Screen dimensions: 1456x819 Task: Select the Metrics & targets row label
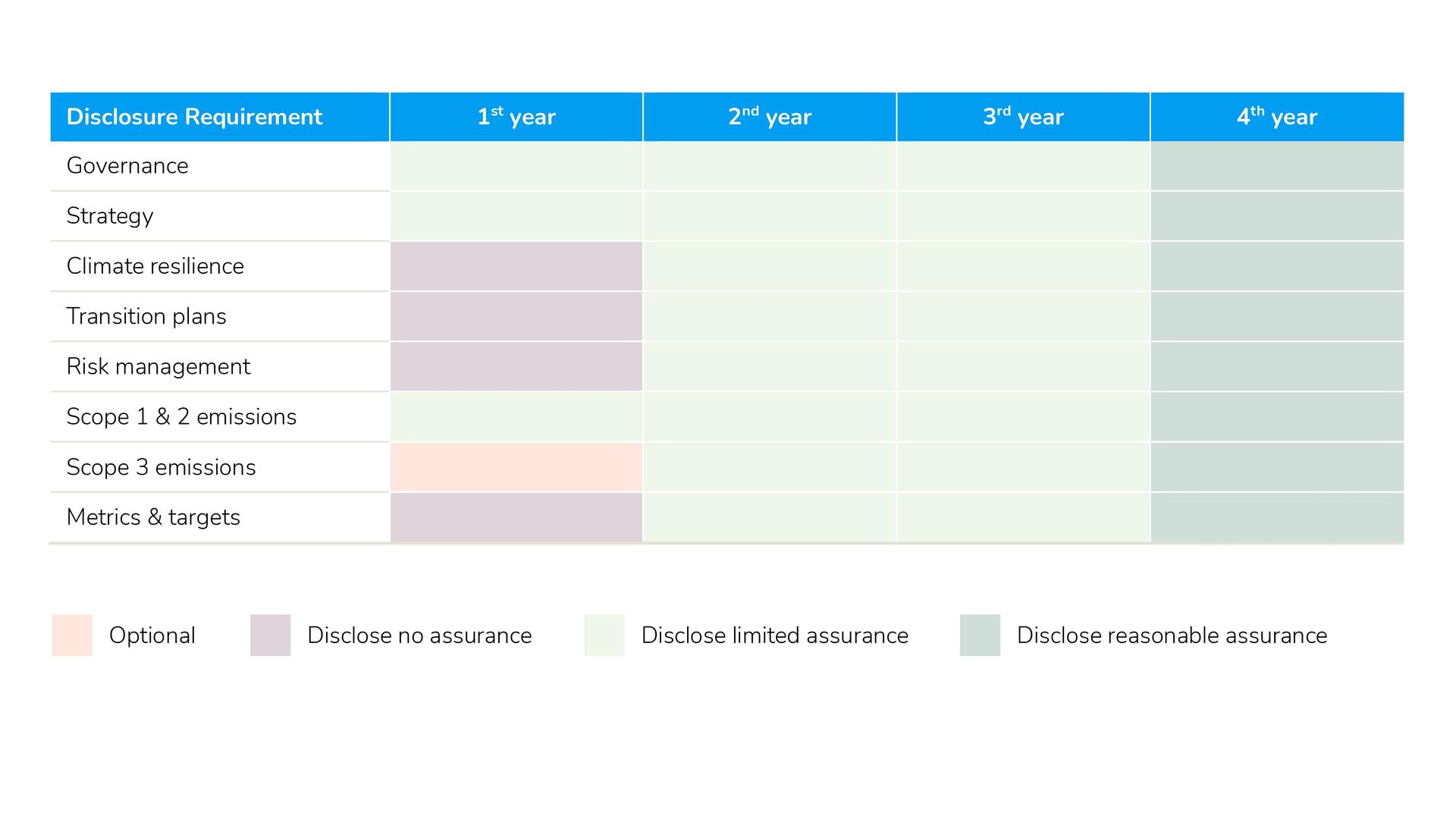click(x=153, y=517)
